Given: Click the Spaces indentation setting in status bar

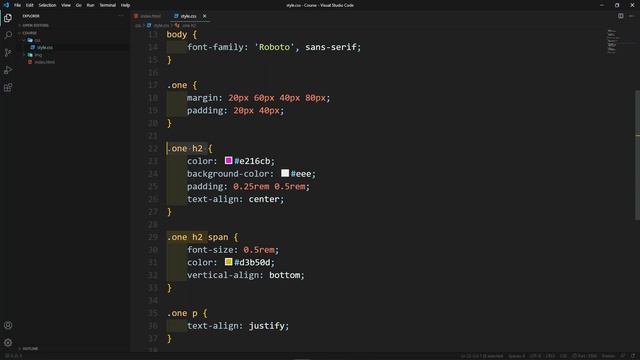Looking at the screenshot, I should (517, 356).
